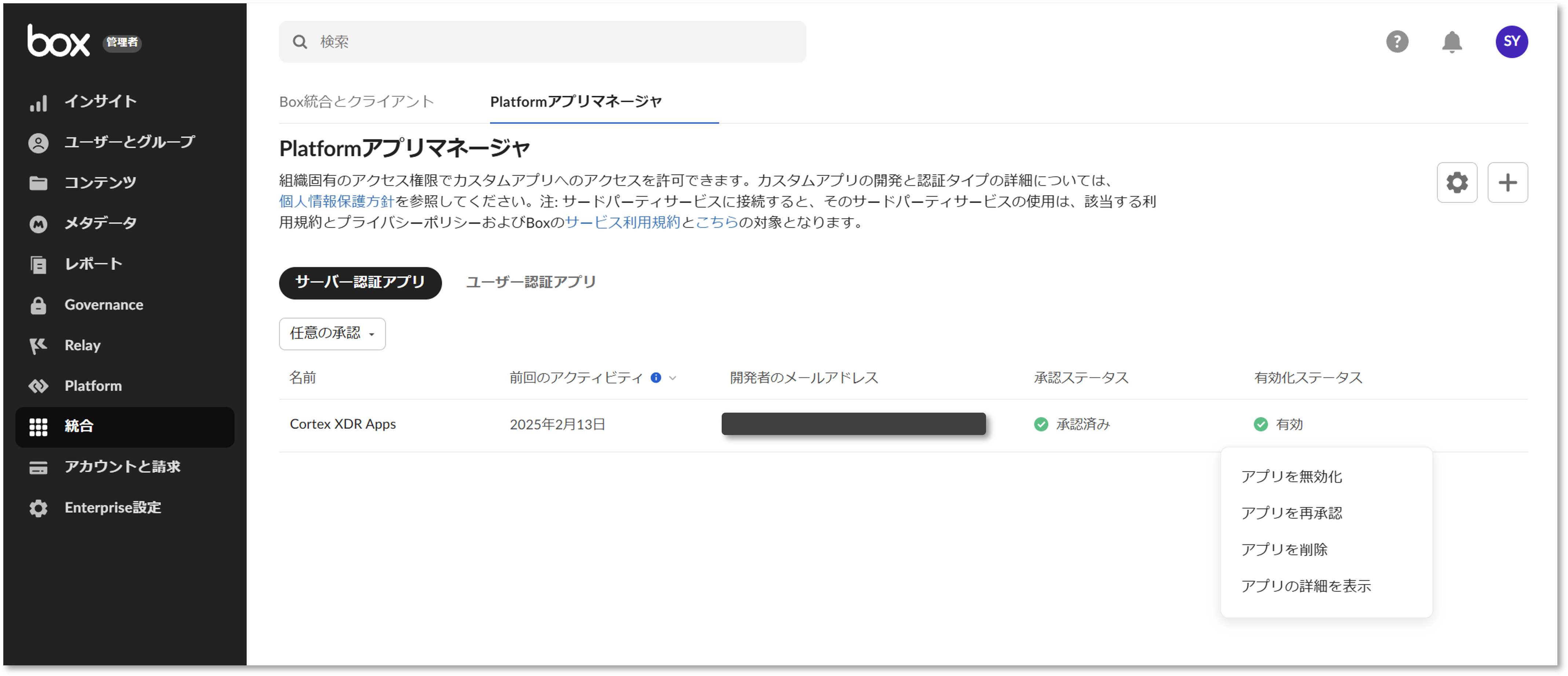The height and width of the screenshot is (676, 1568).
Task: Select Platformアプリマネージャ tab
Action: click(x=576, y=101)
